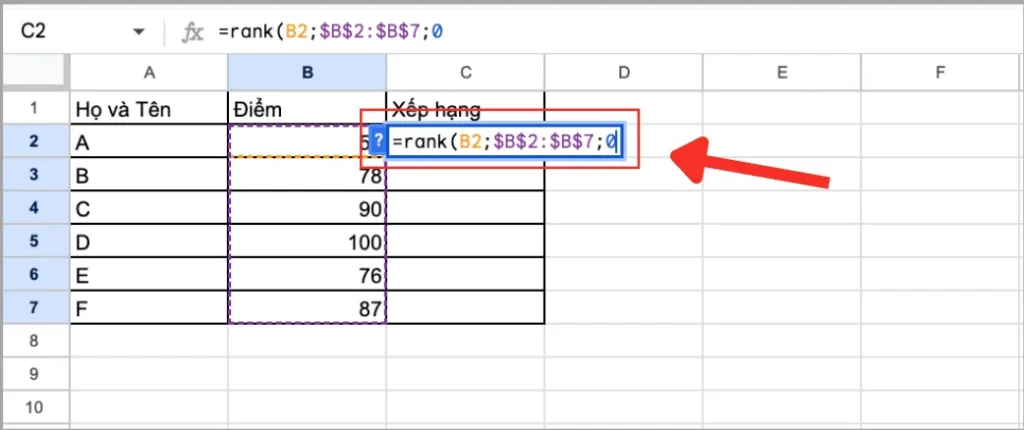Click the formula help question mark icon
The image size is (1024, 430).
click(377, 142)
